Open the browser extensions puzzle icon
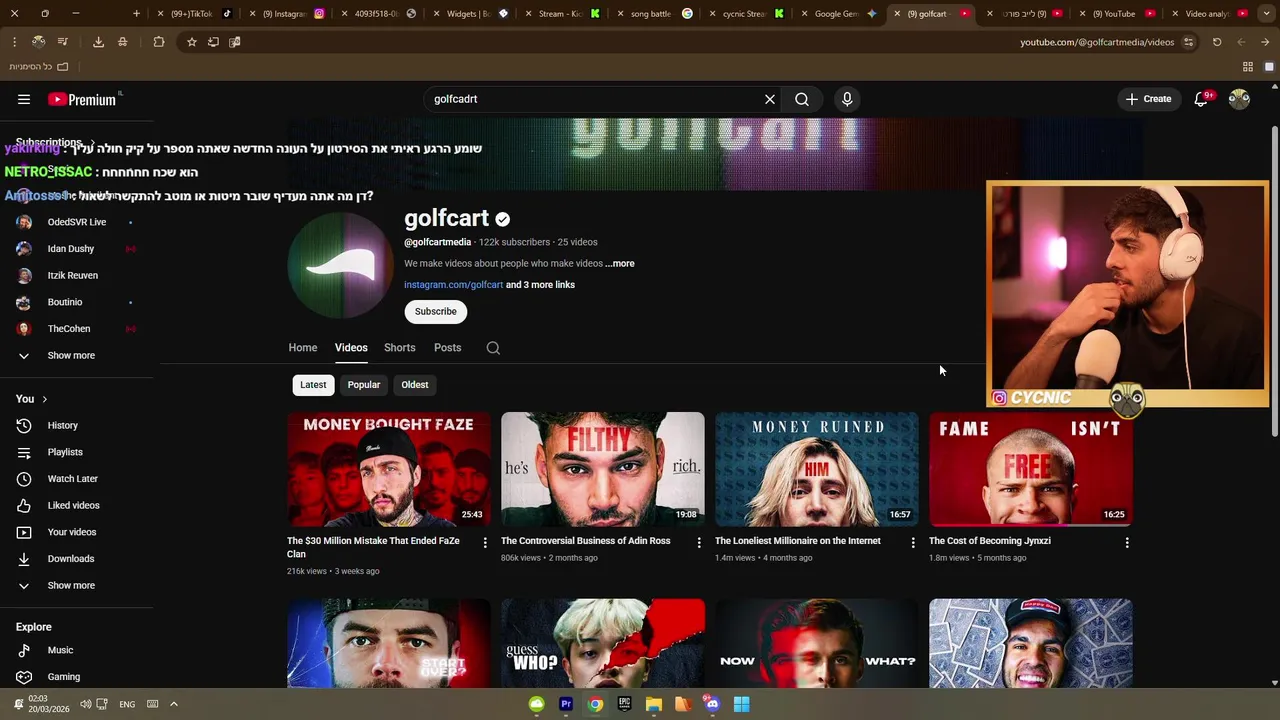This screenshot has width=1280, height=720. 159,42
